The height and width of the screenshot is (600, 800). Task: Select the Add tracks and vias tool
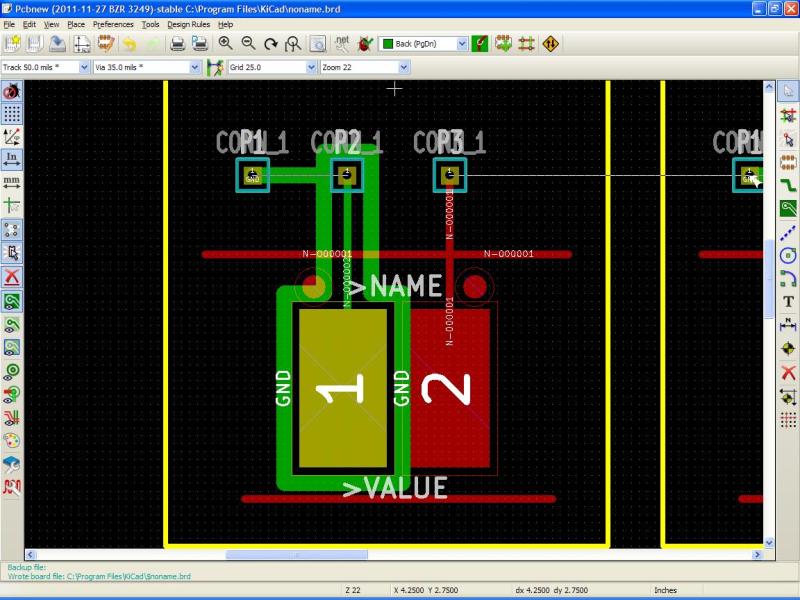787,182
